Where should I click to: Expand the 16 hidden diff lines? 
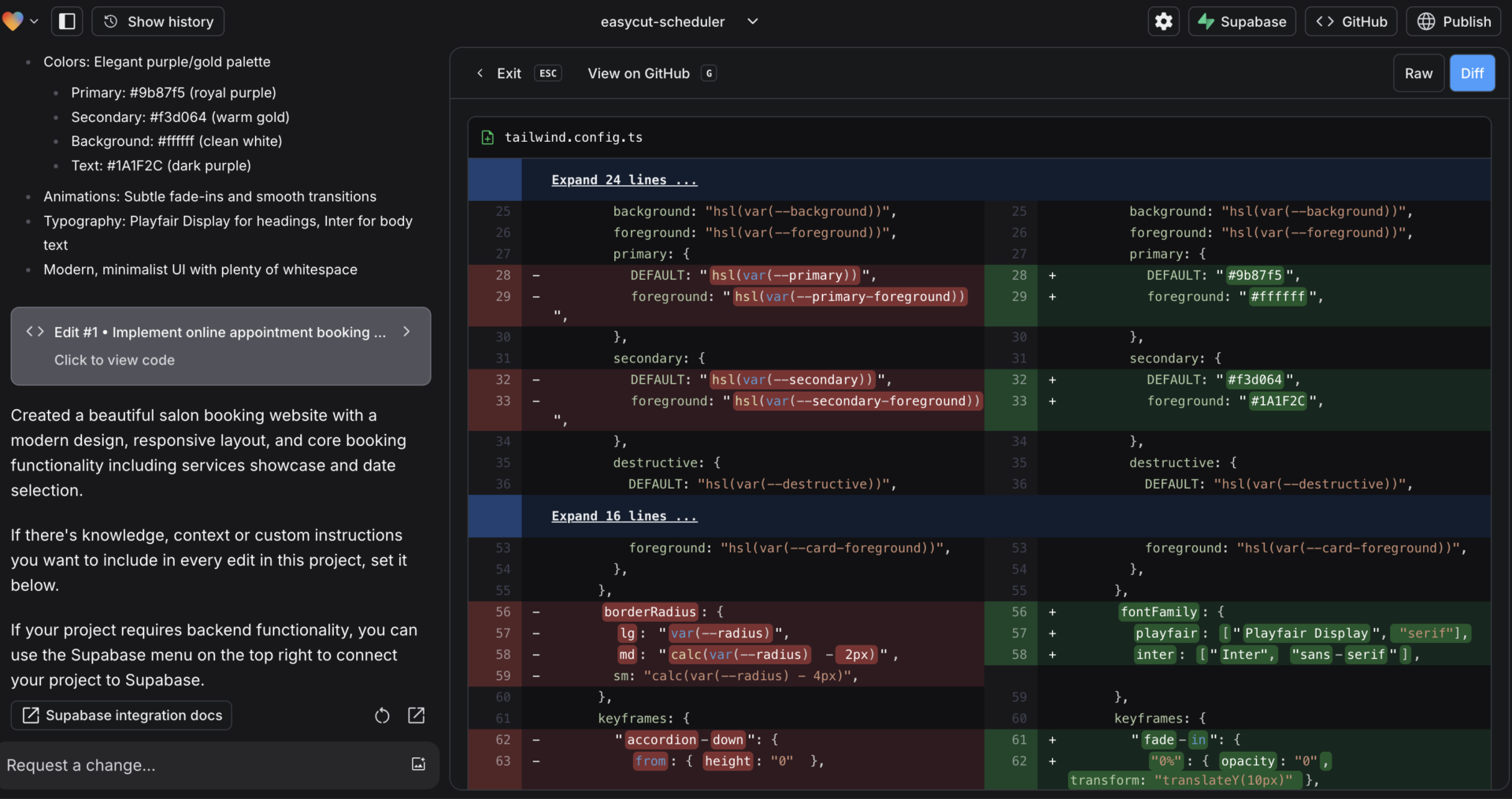coord(624,516)
